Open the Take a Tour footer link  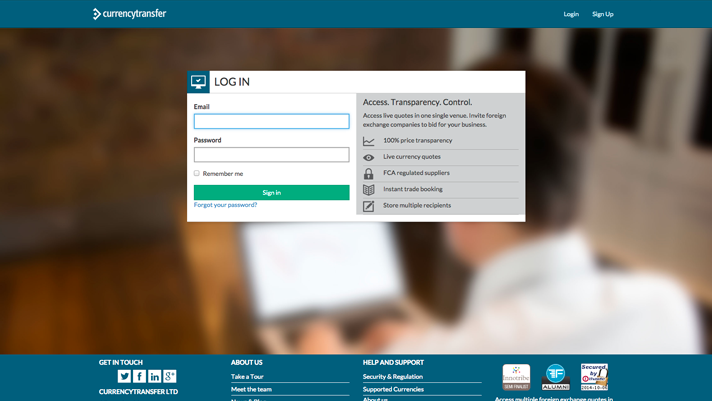247,377
